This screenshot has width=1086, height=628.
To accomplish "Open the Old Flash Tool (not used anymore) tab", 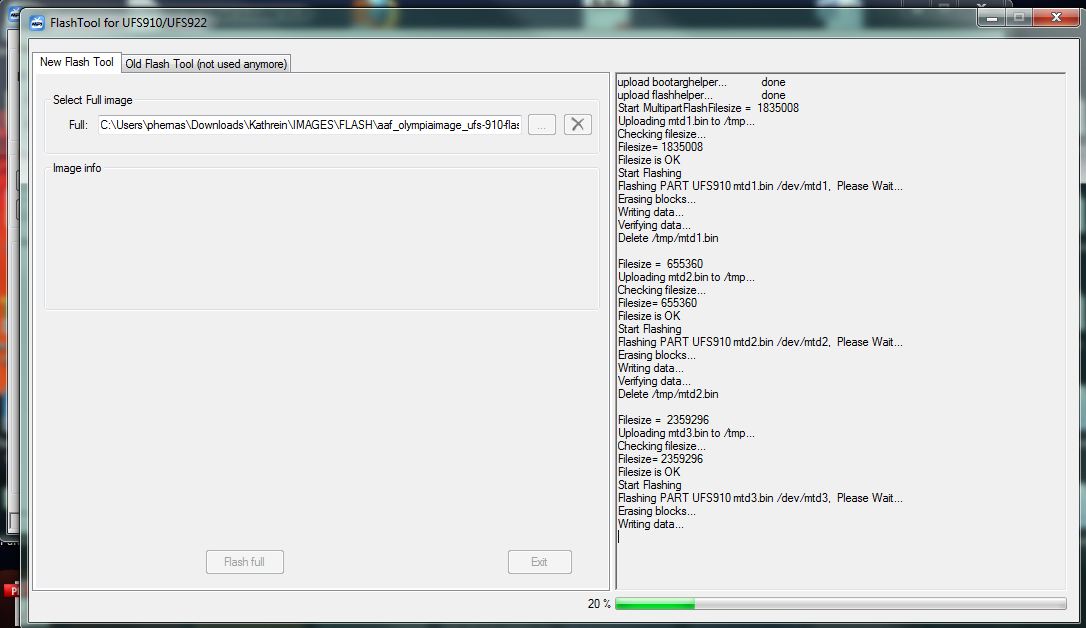I will pyautogui.click(x=206, y=64).
